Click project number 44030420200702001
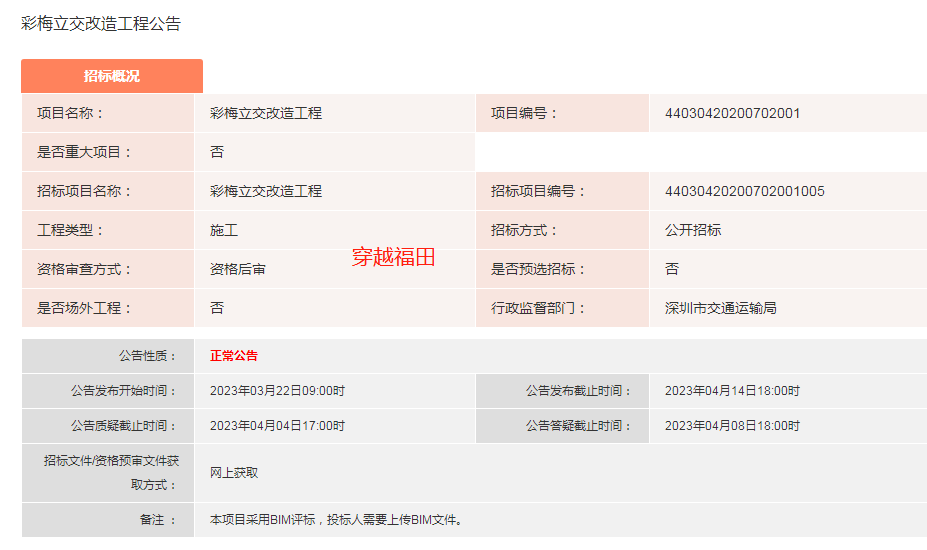Image resolution: width=927 pixels, height=550 pixels. point(732,113)
